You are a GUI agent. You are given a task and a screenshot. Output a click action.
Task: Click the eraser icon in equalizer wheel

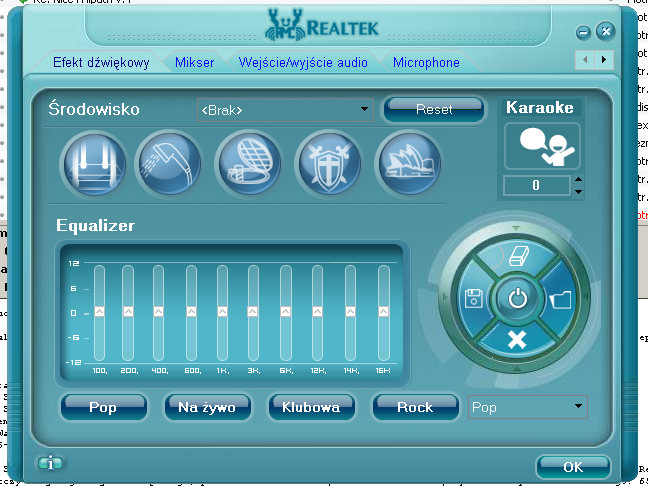coord(516,257)
